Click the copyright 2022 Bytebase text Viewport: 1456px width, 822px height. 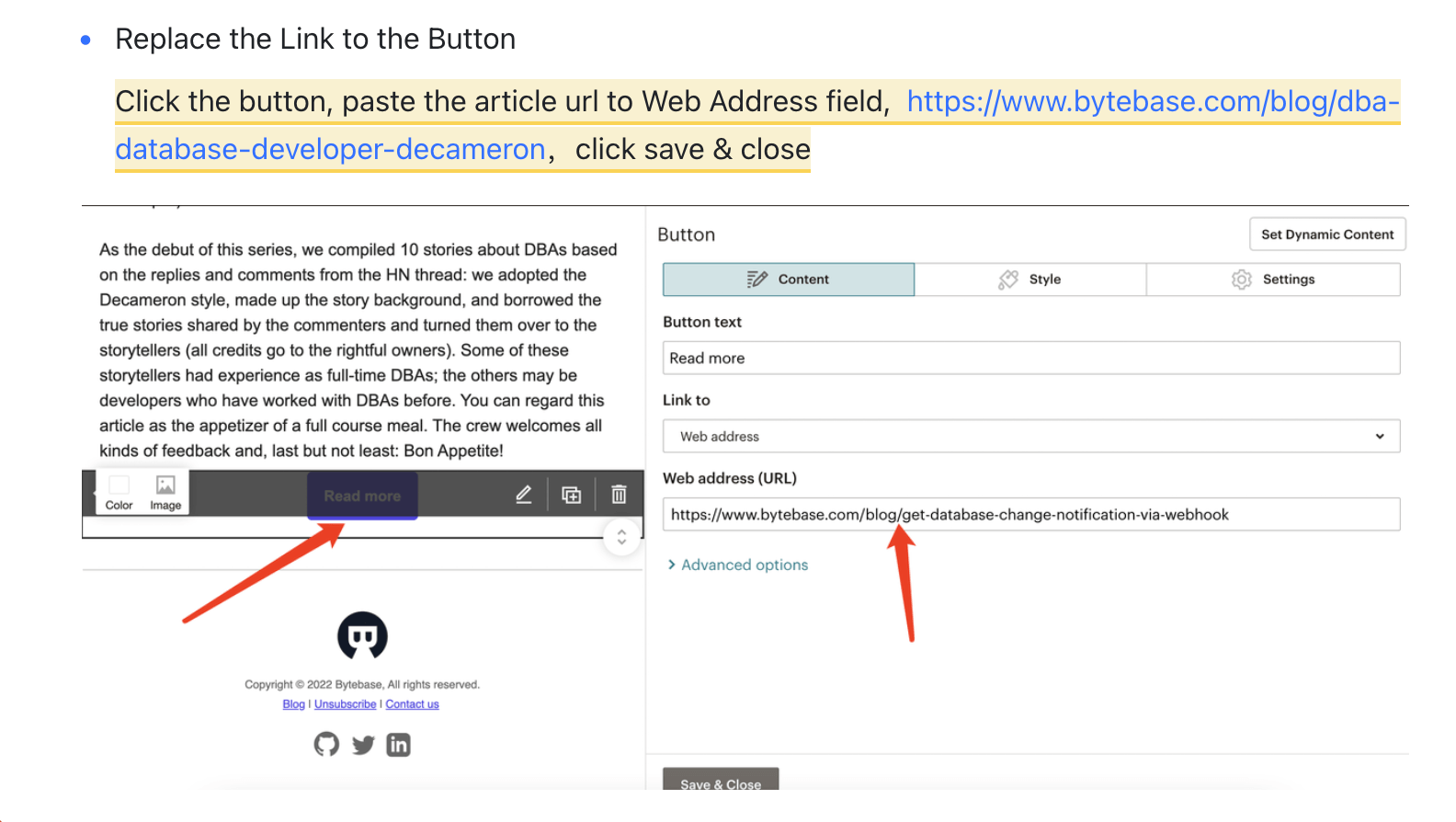coord(362,684)
